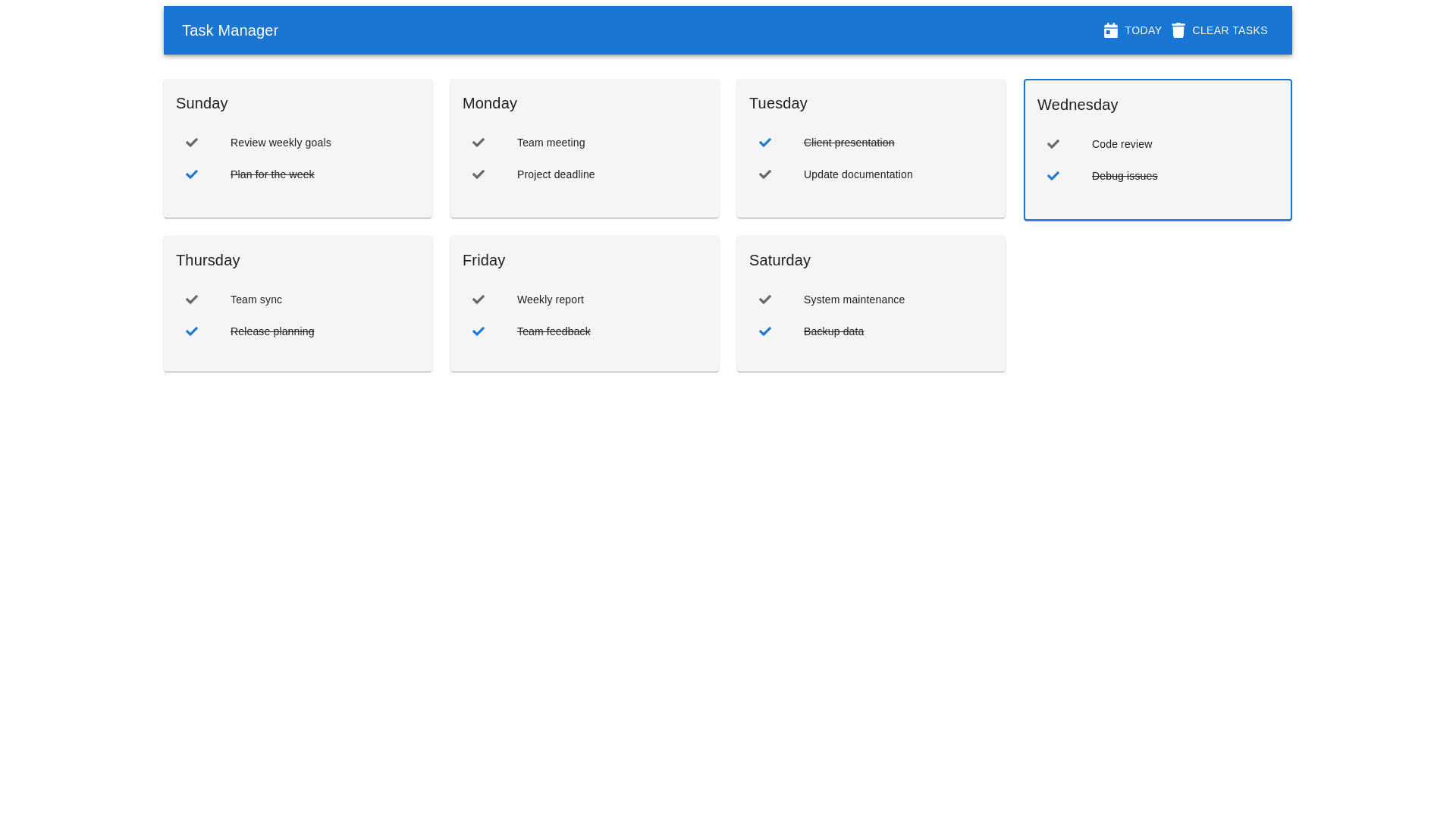Mark Review weekly goals as done
This screenshot has width=1456, height=819.
[192, 143]
